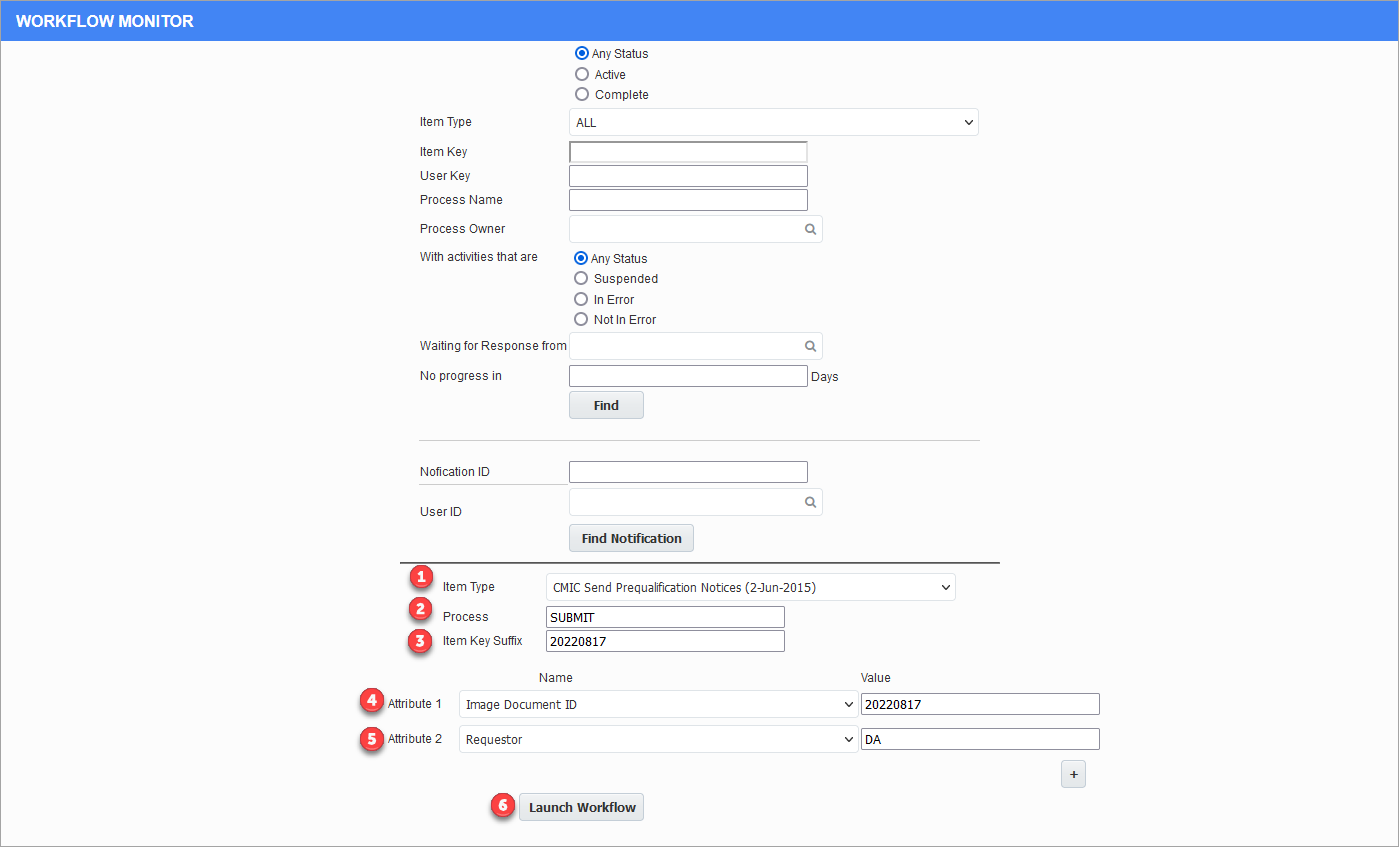
Task: Click the plus icon to add another attribute
Action: click(x=1073, y=773)
